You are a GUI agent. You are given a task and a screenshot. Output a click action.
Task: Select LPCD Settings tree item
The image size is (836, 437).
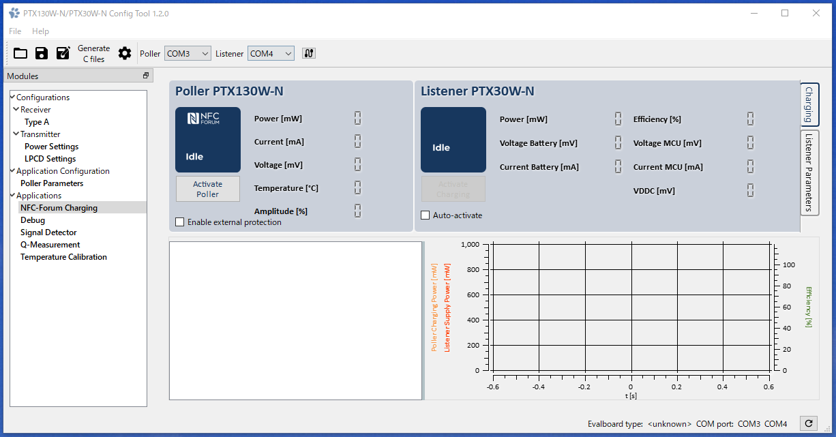pyautogui.click(x=50, y=158)
